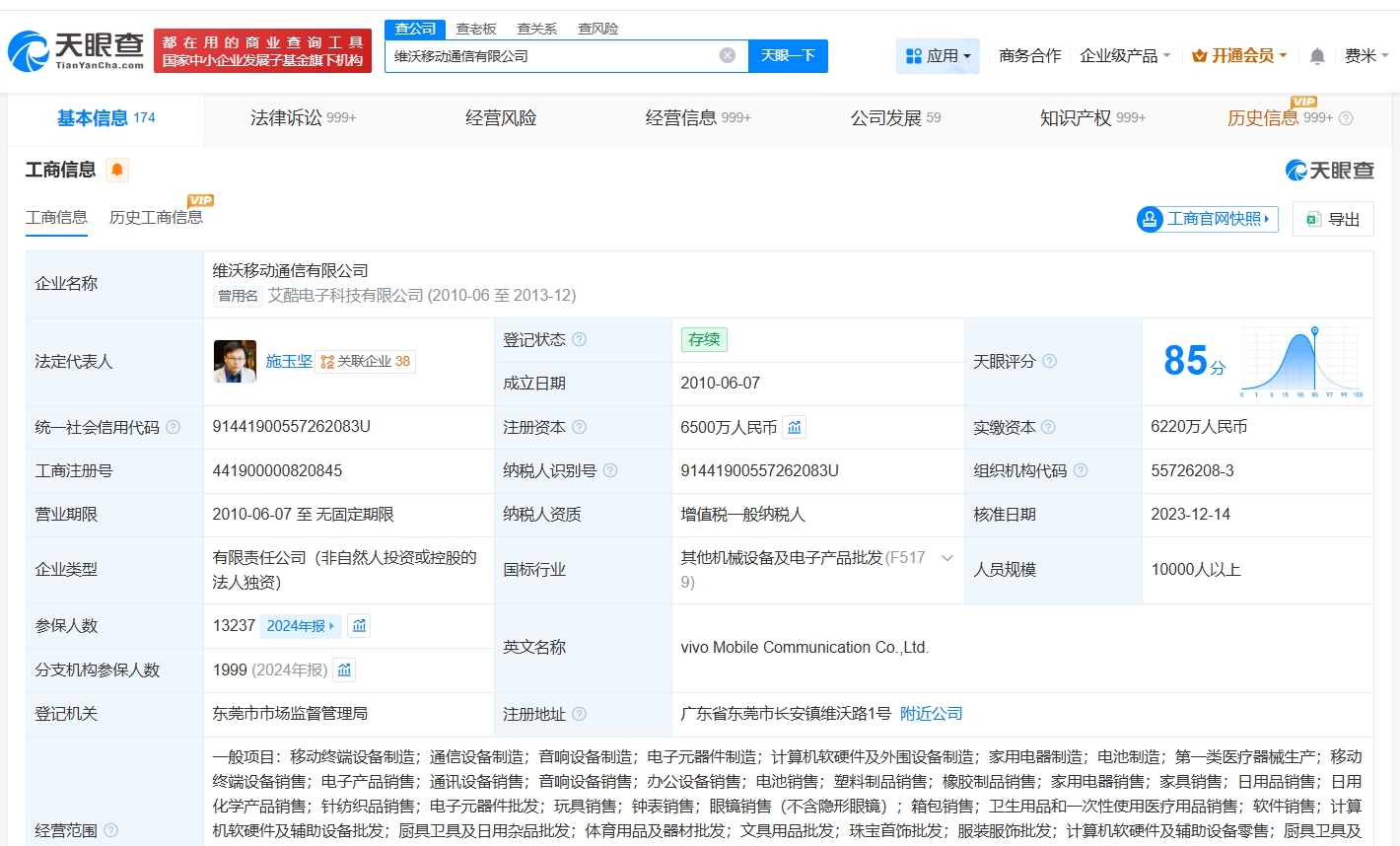Expand the 国标行业 chevron
1400x846 pixels.
click(x=947, y=558)
